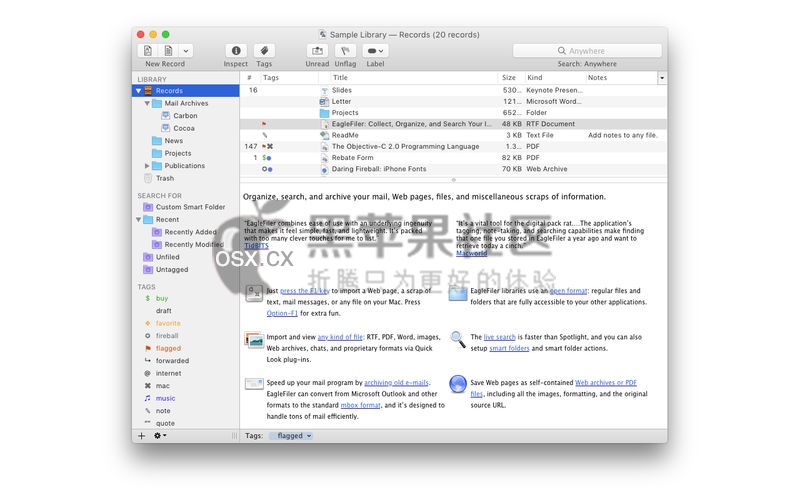Select Daring Fireball: iPhone Fonts record
Screen dimensions: 800x500
pyautogui.click(x=453, y=169)
